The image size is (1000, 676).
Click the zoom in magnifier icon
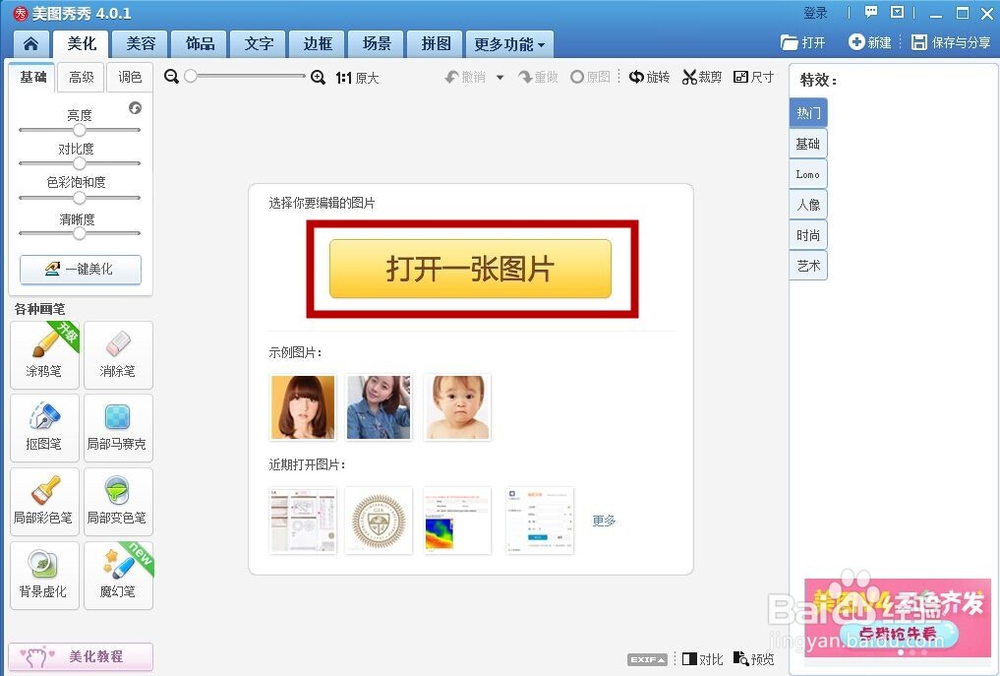pyautogui.click(x=318, y=78)
